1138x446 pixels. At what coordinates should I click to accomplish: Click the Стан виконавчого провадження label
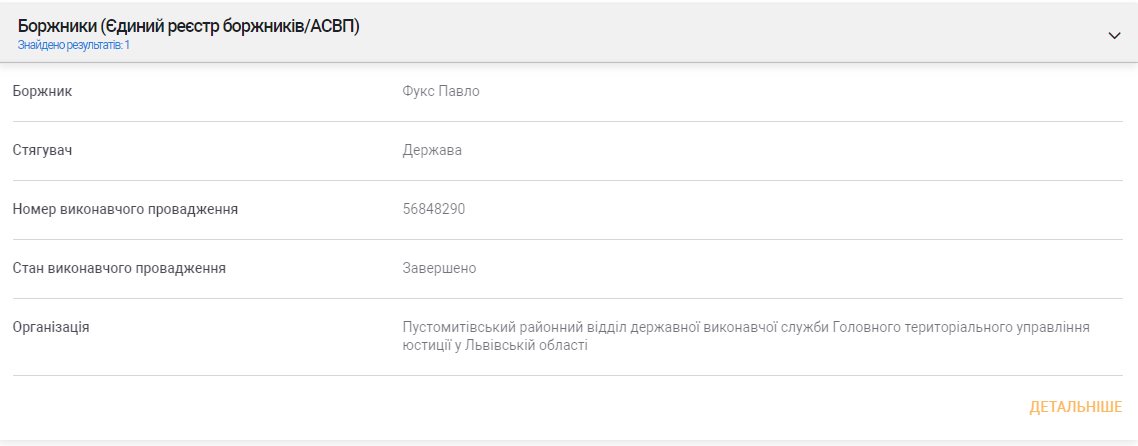pyautogui.click(x=119, y=268)
